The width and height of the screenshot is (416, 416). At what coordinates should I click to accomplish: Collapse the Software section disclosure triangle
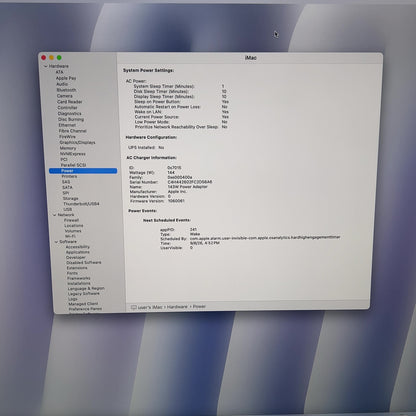click(x=56, y=242)
